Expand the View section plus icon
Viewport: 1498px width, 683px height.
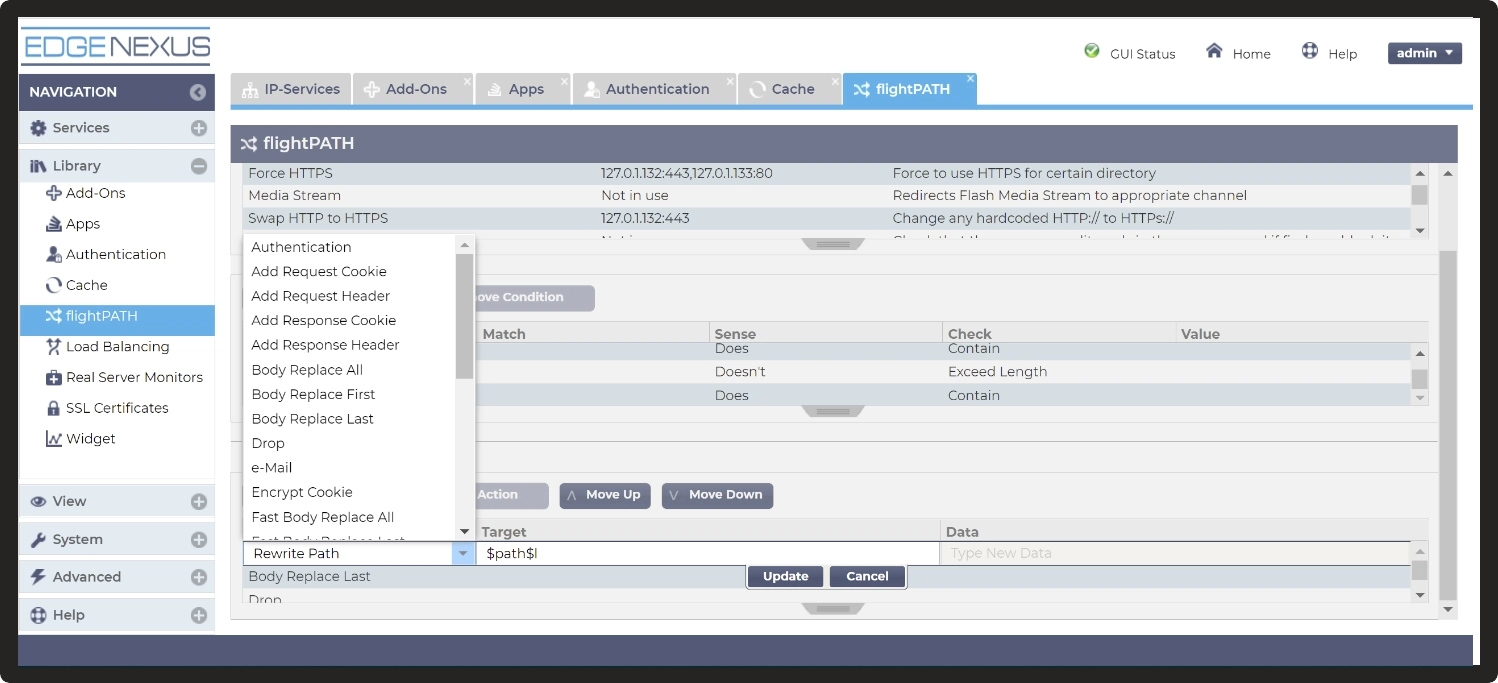(x=198, y=502)
